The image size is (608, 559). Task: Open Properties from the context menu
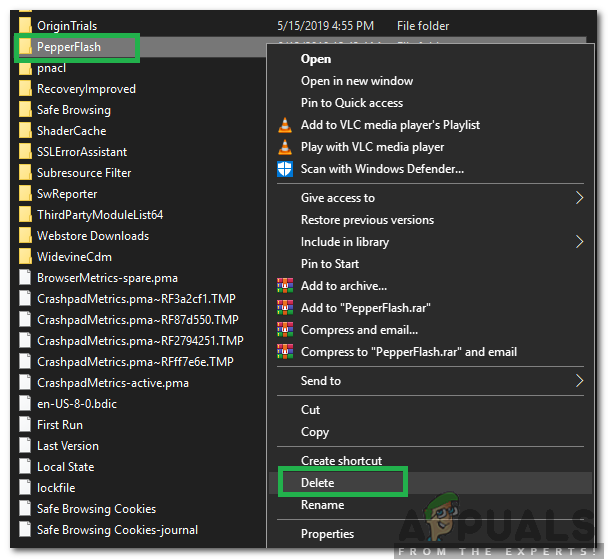pyautogui.click(x=328, y=534)
